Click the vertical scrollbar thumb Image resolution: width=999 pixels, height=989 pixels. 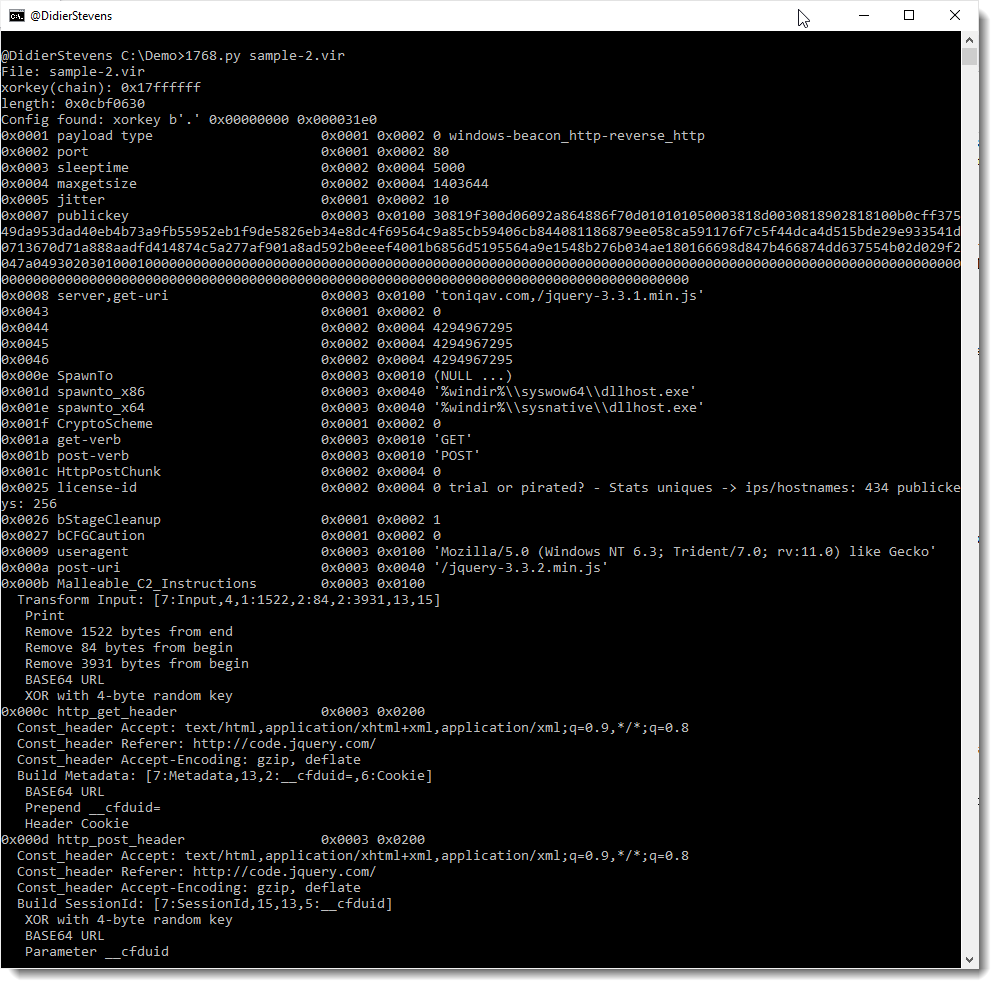[x=969, y=56]
